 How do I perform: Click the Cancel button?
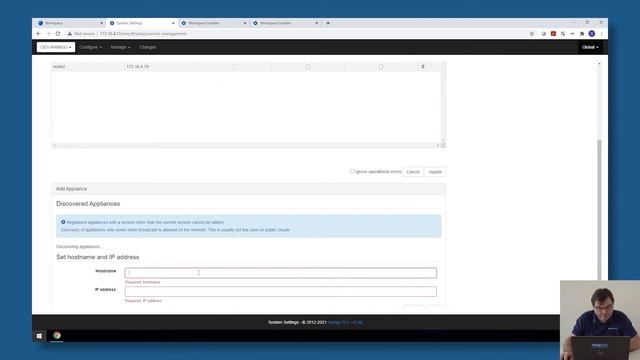[413, 172]
